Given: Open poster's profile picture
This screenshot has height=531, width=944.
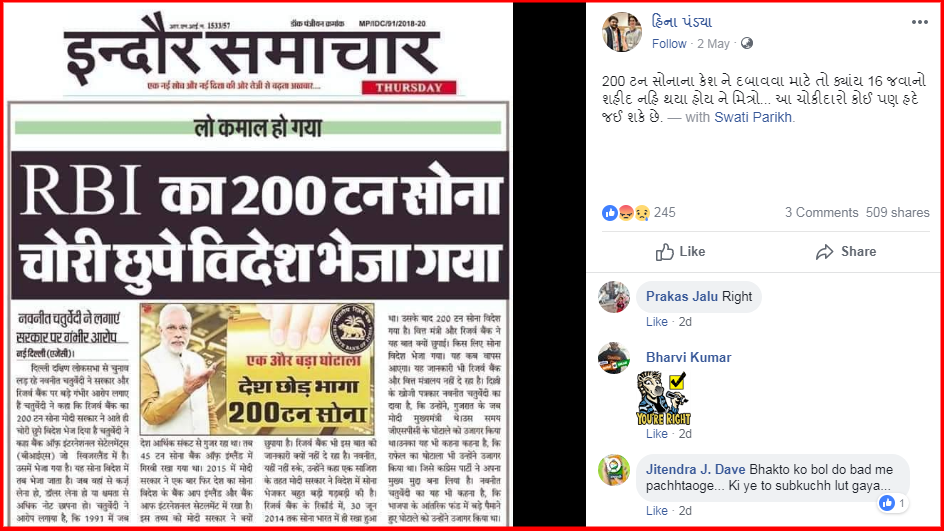Looking at the screenshot, I should point(622,32).
